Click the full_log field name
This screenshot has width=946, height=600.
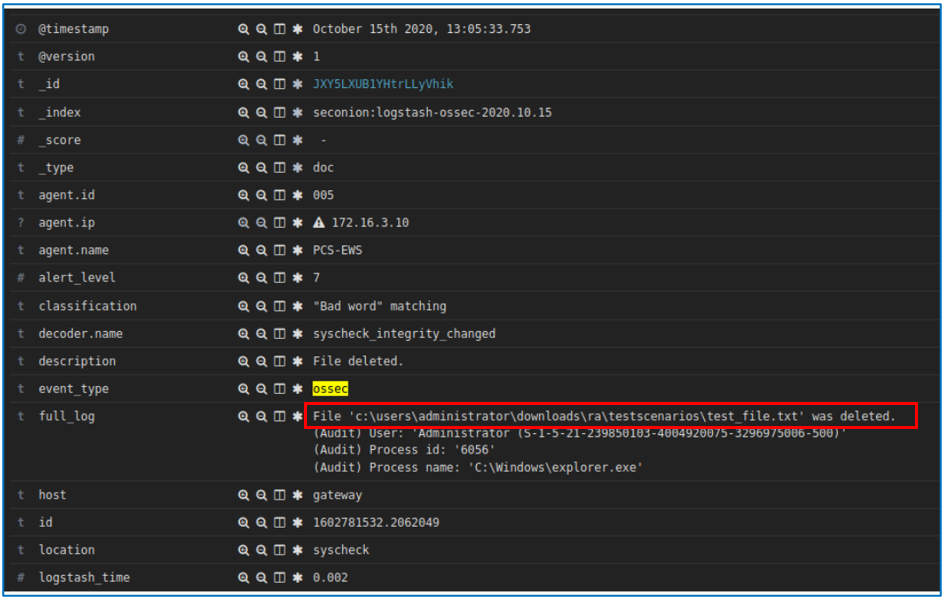tap(66, 417)
